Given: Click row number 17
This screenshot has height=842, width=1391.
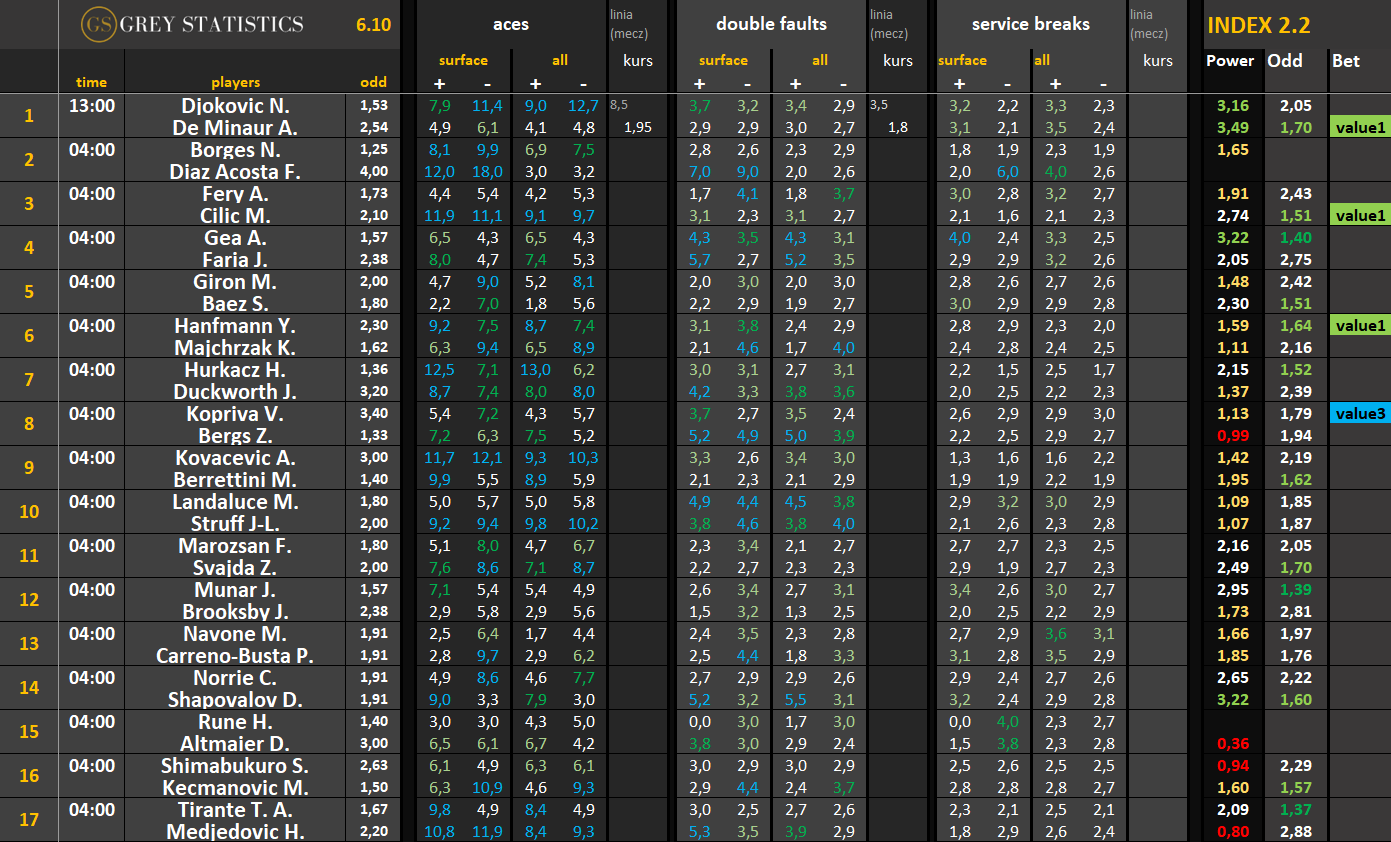Looking at the screenshot, I should tap(29, 820).
